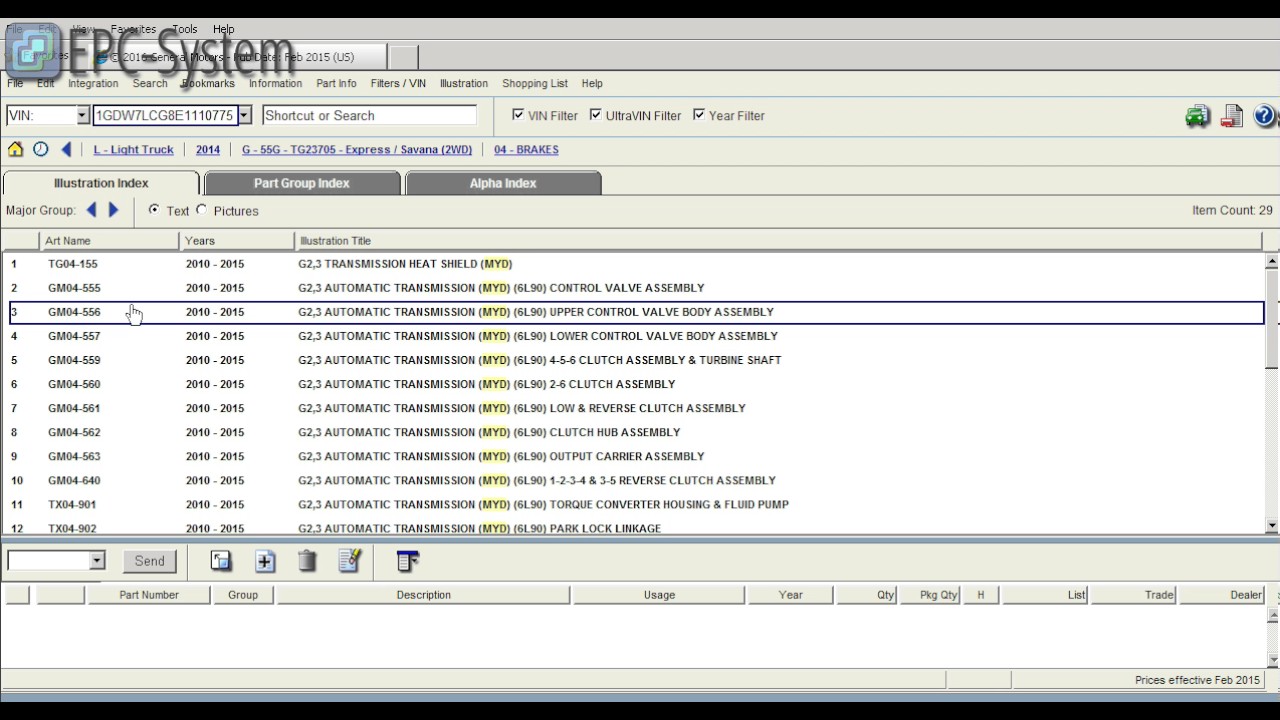Image resolution: width=1280 pixels, height=720 pixels.
Task: Select row GM04-559 4-5-6 Clutch Assembly
Action: click(x=636, y=360)
